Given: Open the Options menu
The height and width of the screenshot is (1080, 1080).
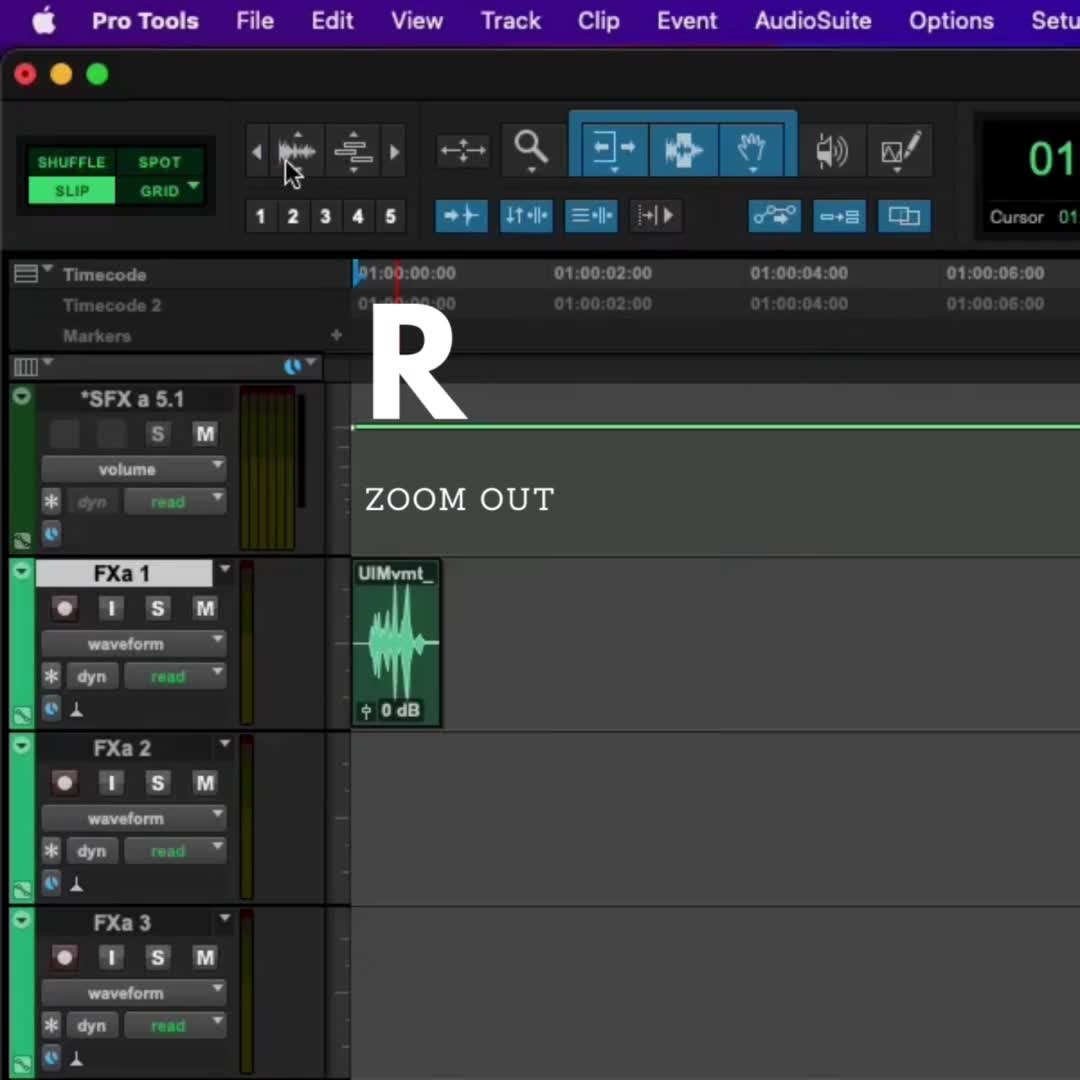Looking at the screenshot, I should (952, 21).
